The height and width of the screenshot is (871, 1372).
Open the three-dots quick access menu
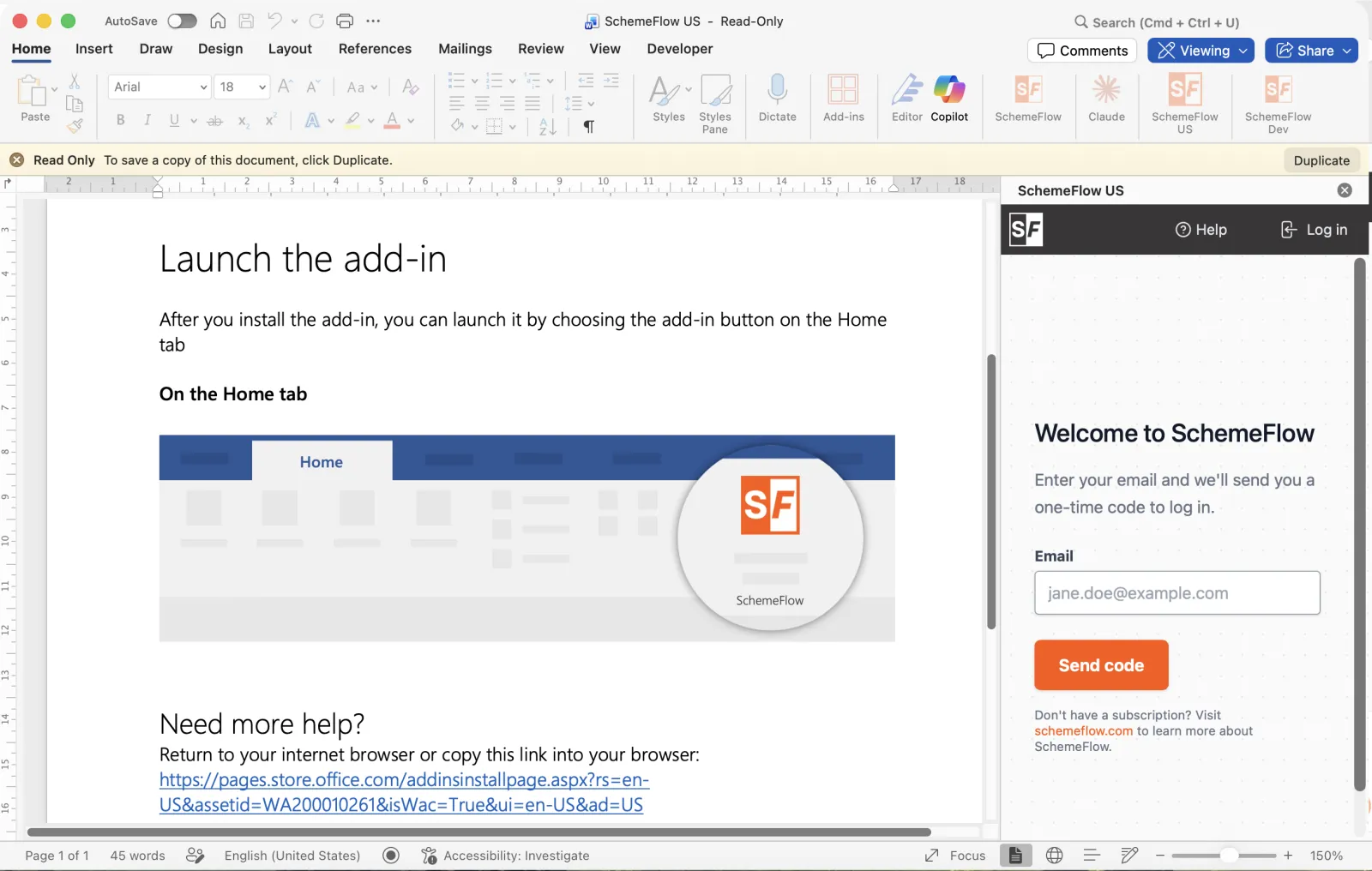tap(373, 21)
